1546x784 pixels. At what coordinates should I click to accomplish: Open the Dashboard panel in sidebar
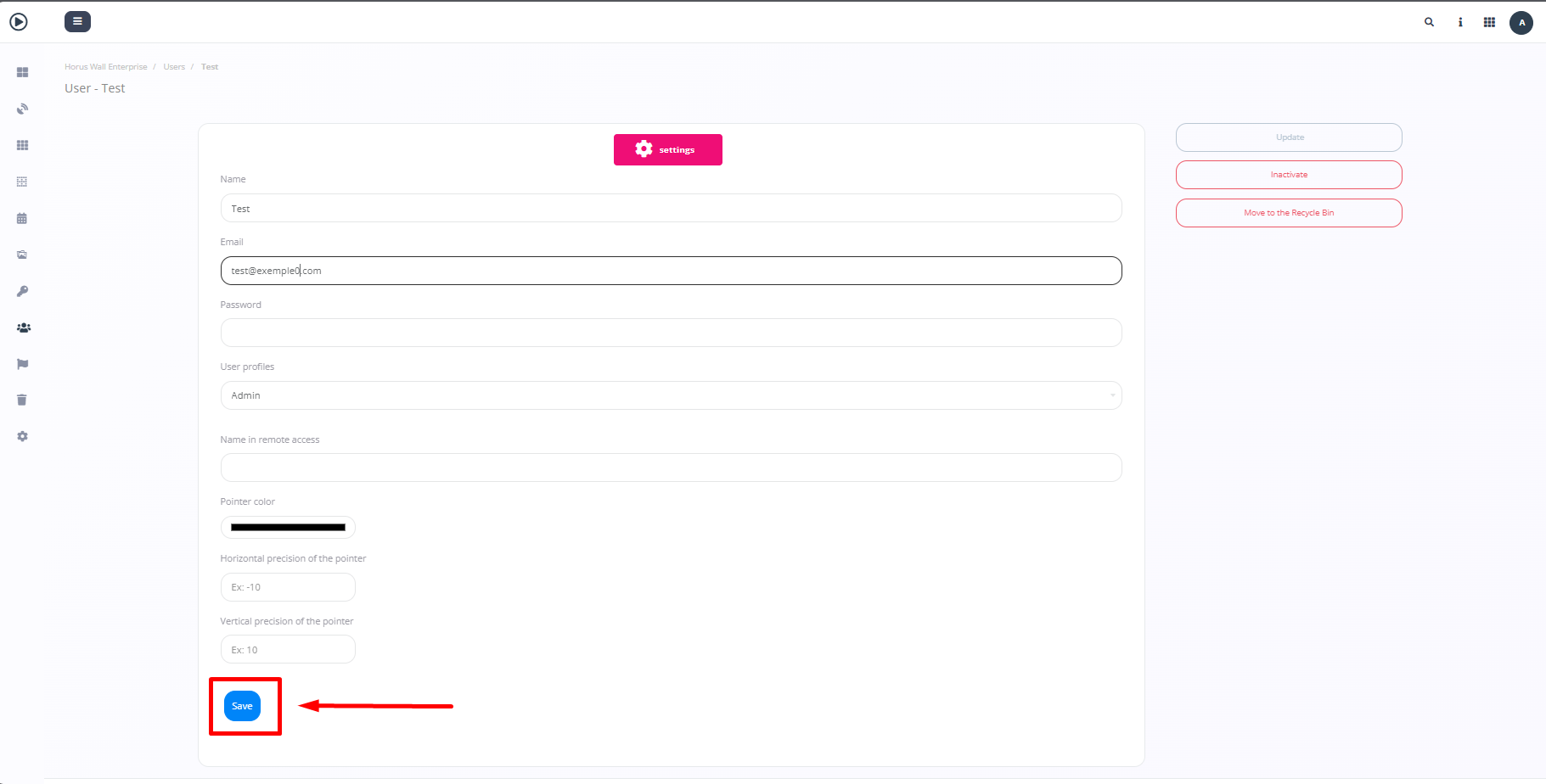[22, 72]
